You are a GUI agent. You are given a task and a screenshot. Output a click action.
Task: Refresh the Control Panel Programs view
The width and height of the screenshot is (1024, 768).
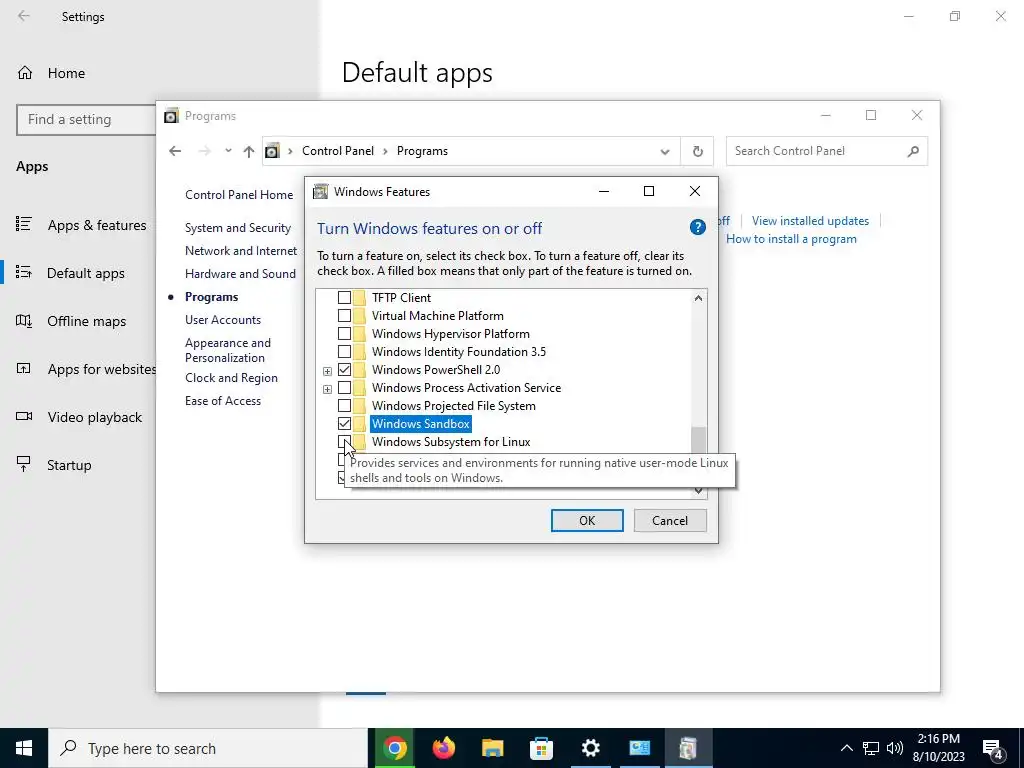pyautogui.click(x=697, y=152)
